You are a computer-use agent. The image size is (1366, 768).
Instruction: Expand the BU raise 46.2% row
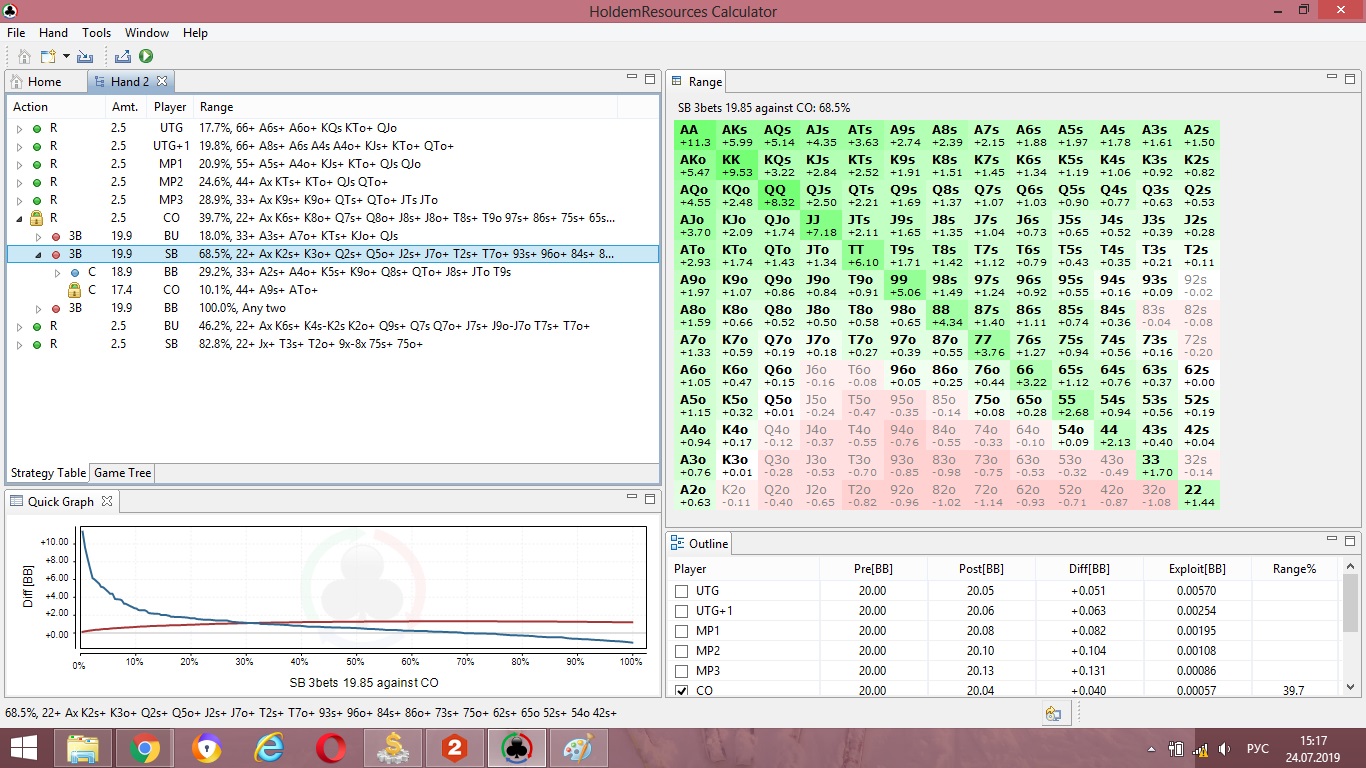[x=19, y=327]
